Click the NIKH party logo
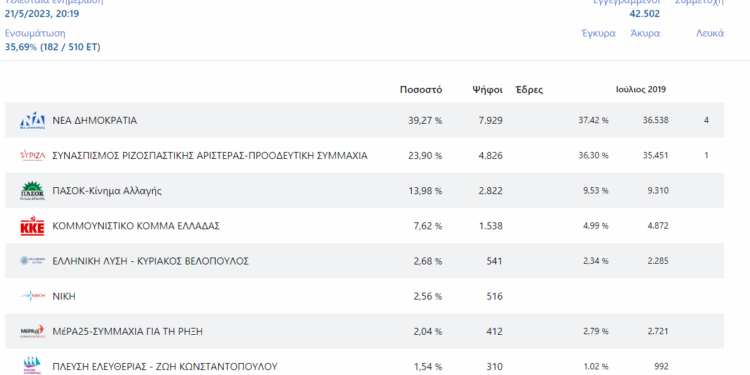 [x=32, y=296]
